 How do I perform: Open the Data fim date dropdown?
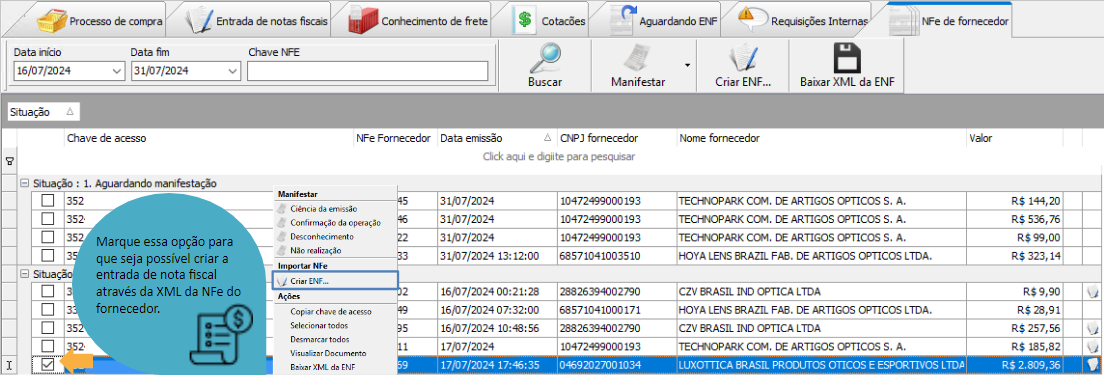point(232,71)
